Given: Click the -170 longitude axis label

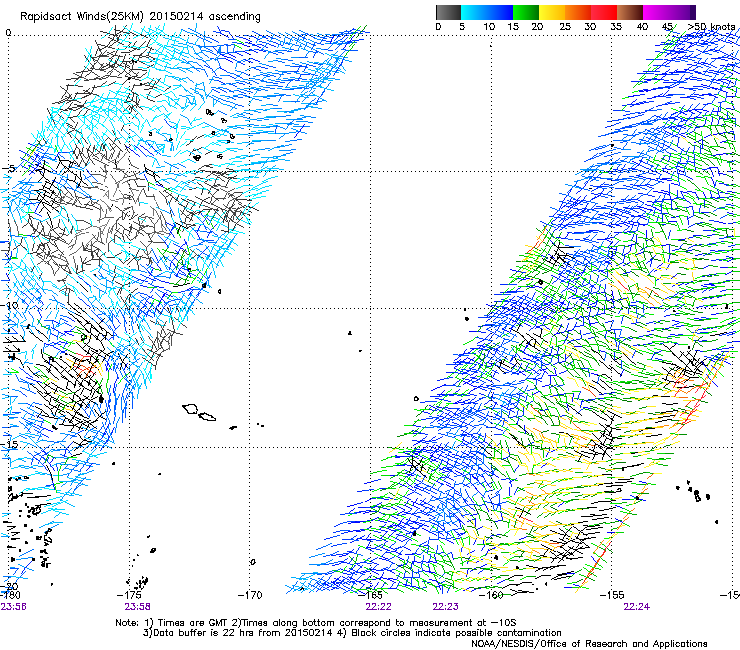Looking at the screenshot, I should click(x=250, y=595).
